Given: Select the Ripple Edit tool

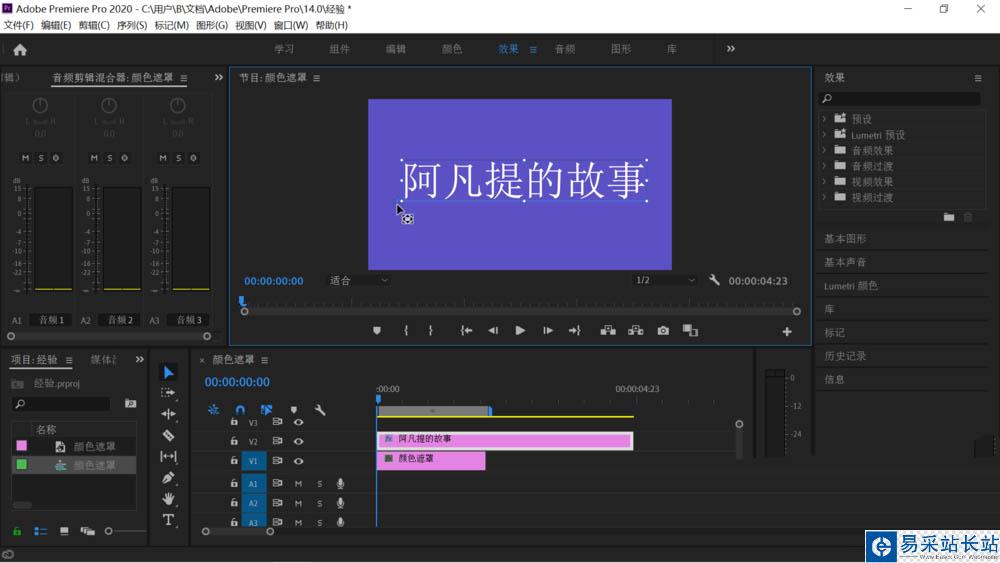Looking at the screenshot, I should point(168,414).
